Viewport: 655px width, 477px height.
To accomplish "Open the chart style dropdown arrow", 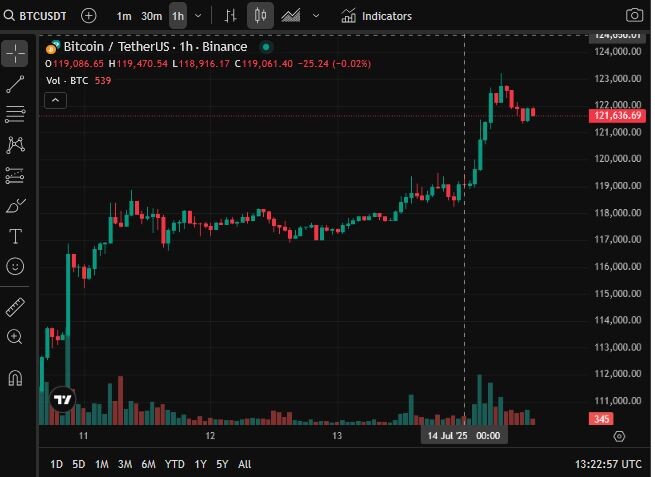I will [316, 16].
